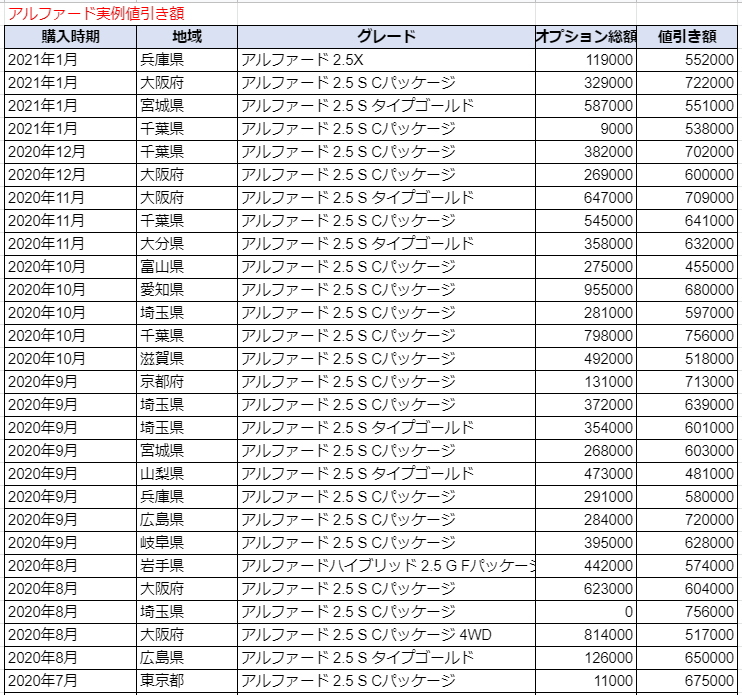Select the region cell 富山県

187,267
